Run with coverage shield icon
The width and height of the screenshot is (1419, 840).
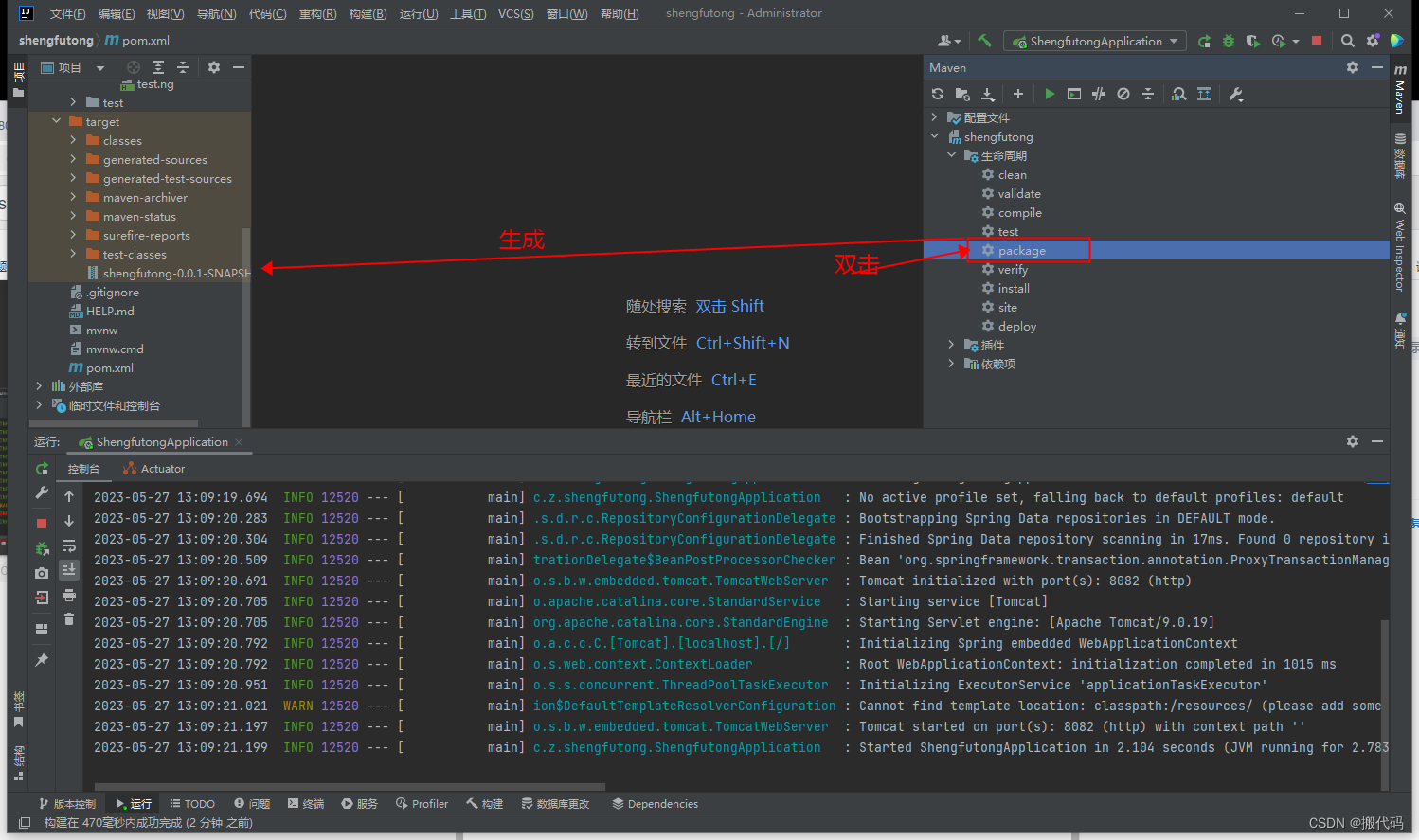[1253, 41]
